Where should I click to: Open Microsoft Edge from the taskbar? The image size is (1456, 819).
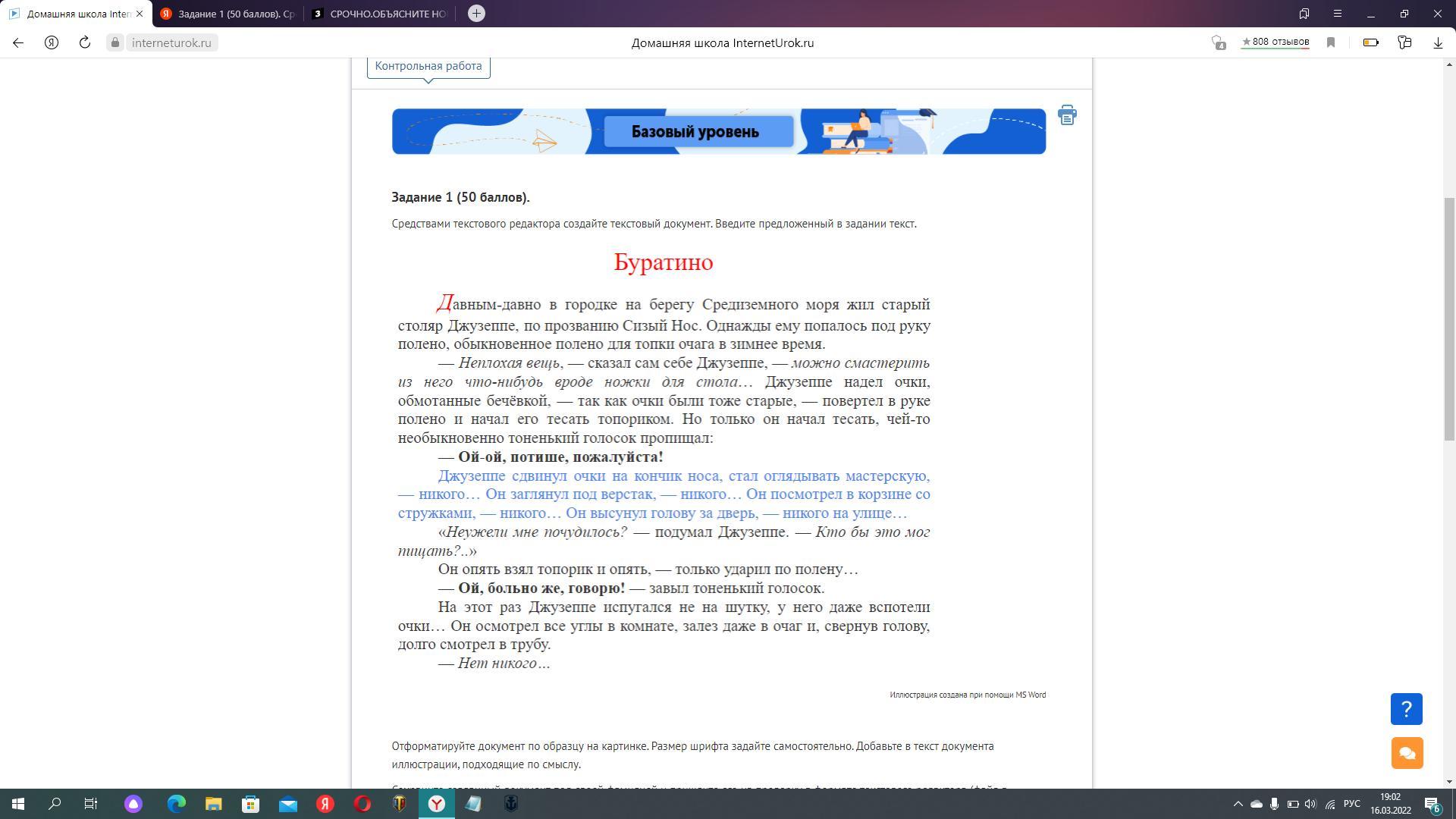176,804
